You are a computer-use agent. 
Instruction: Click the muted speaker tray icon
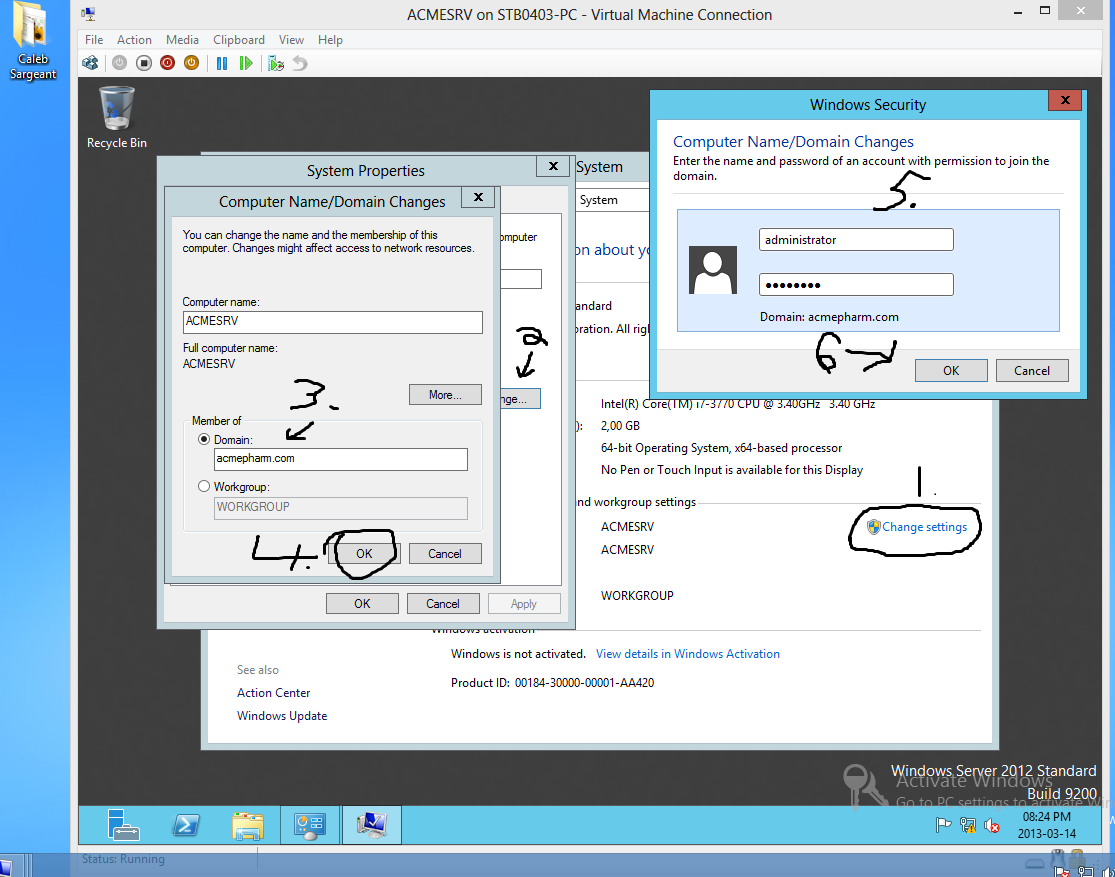(991, 826)
